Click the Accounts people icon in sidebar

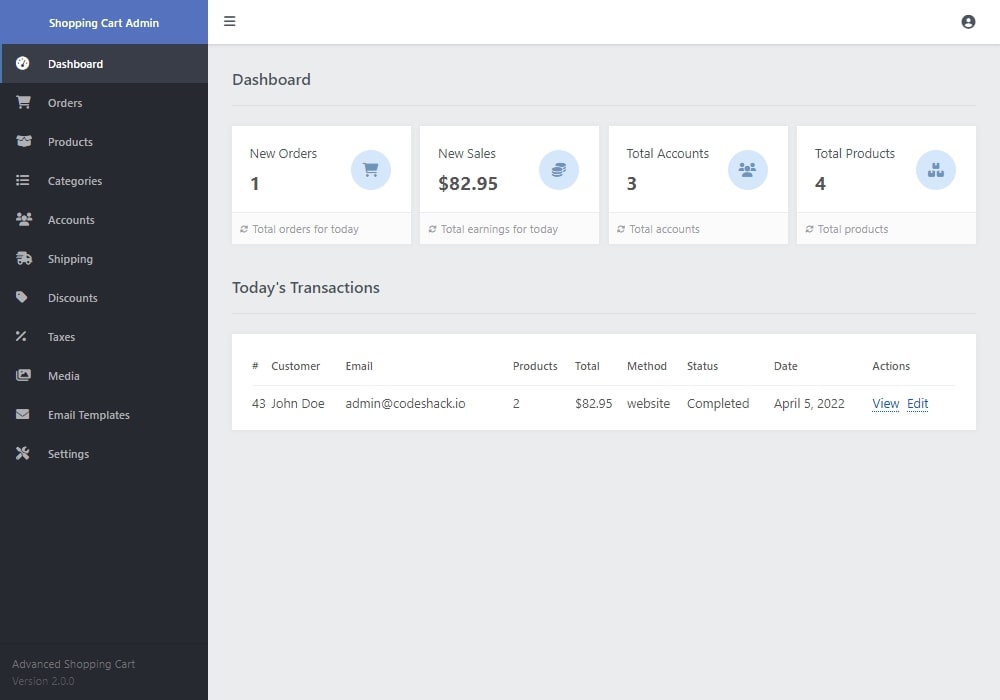[24, 219]
